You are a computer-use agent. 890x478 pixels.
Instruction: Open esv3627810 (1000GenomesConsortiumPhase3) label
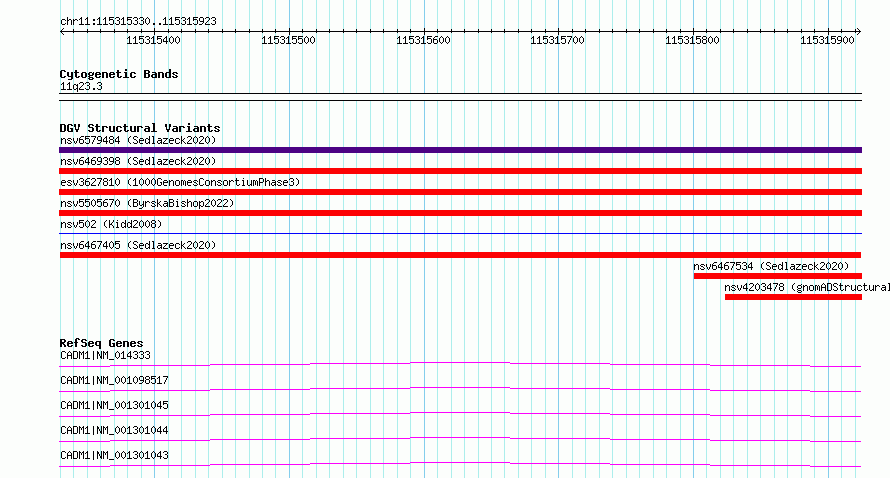[180, 182]
